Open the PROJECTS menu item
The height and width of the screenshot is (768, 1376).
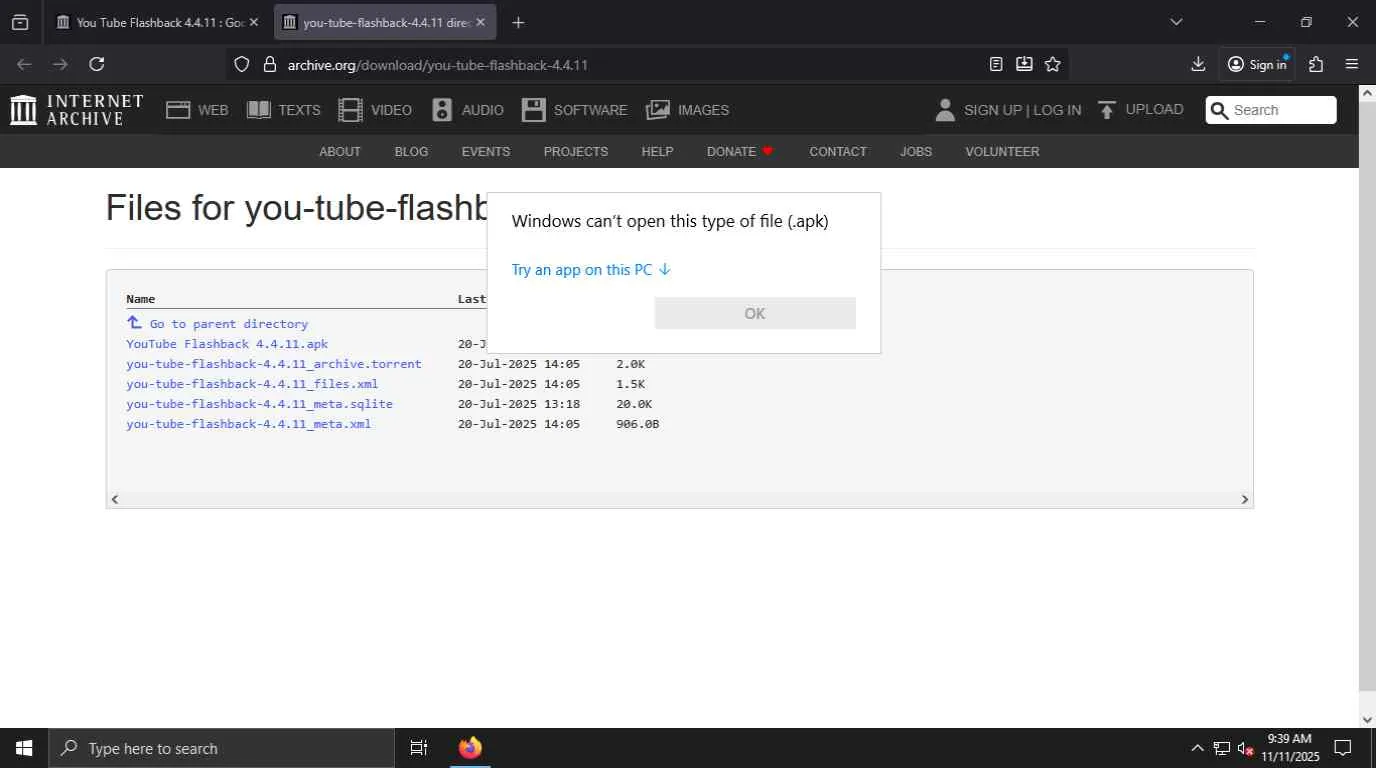pyautogui.click(x=576, y=152)
